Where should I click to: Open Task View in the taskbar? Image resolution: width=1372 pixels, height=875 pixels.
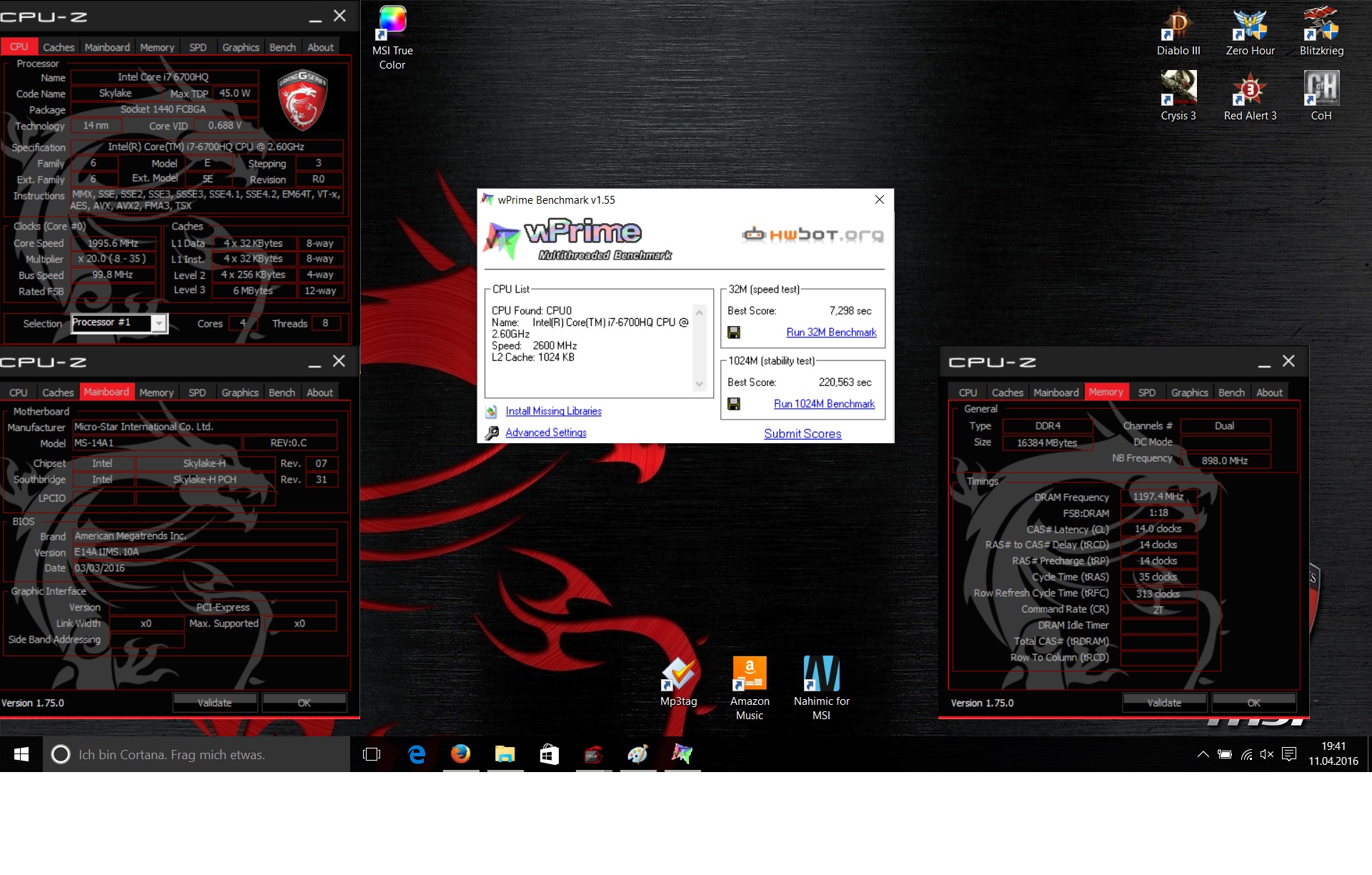(x=372, y=754)
